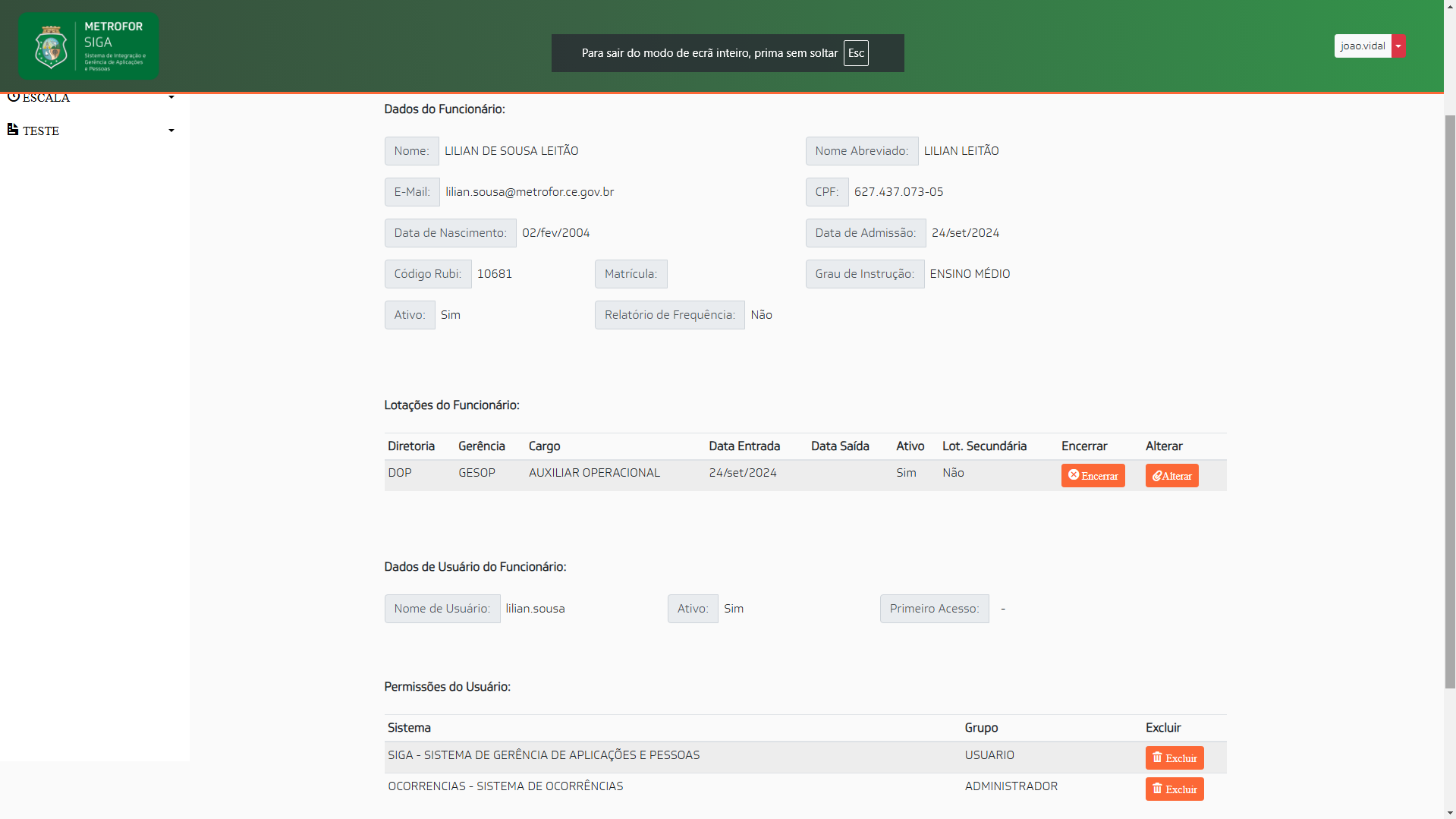The width and height of the screenshot is (1456, 819).
Task: Click the Lot. Secundária column header
Action: 984,446
